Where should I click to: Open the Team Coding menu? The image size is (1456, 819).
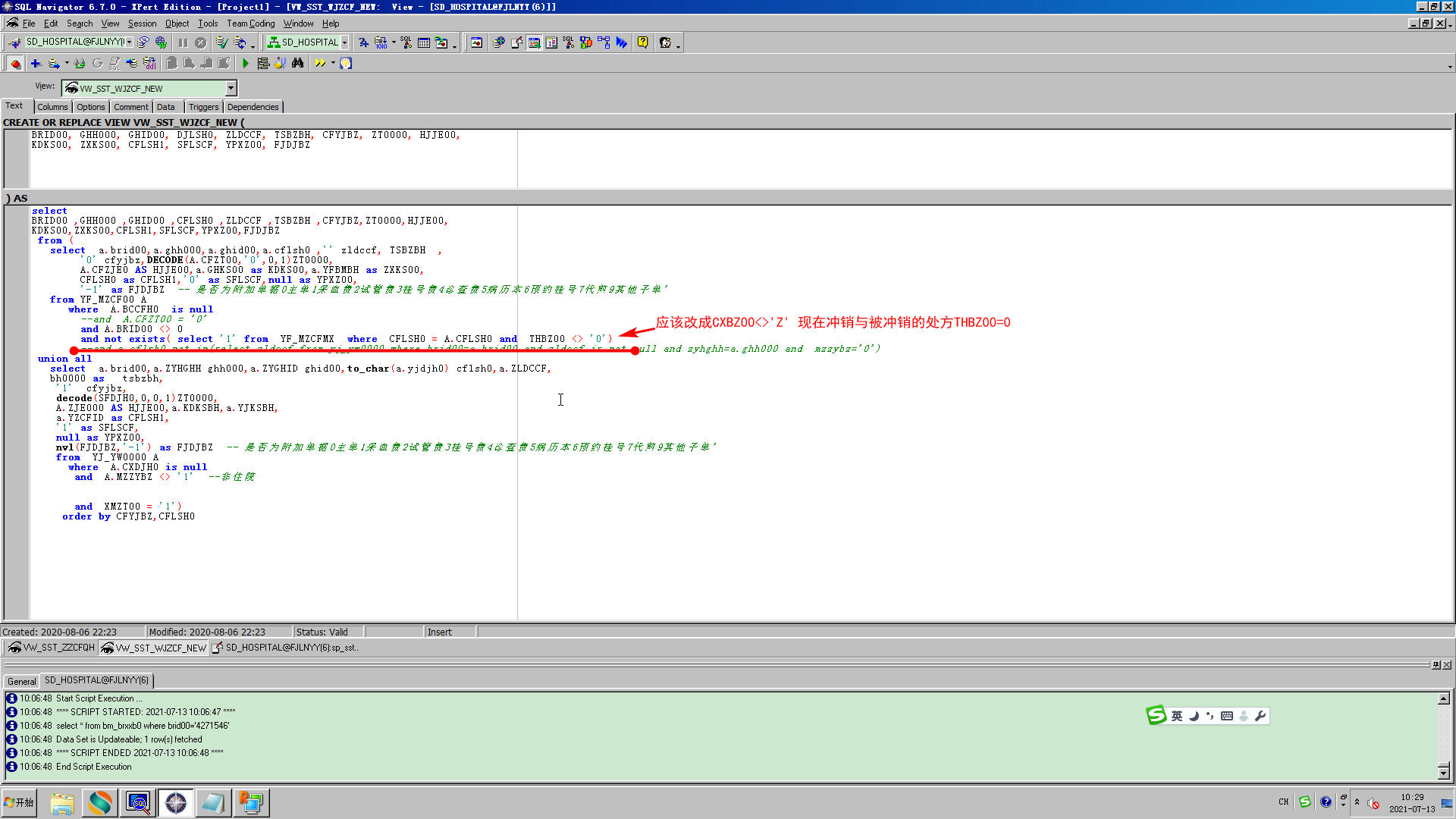[x=250, y=24]
